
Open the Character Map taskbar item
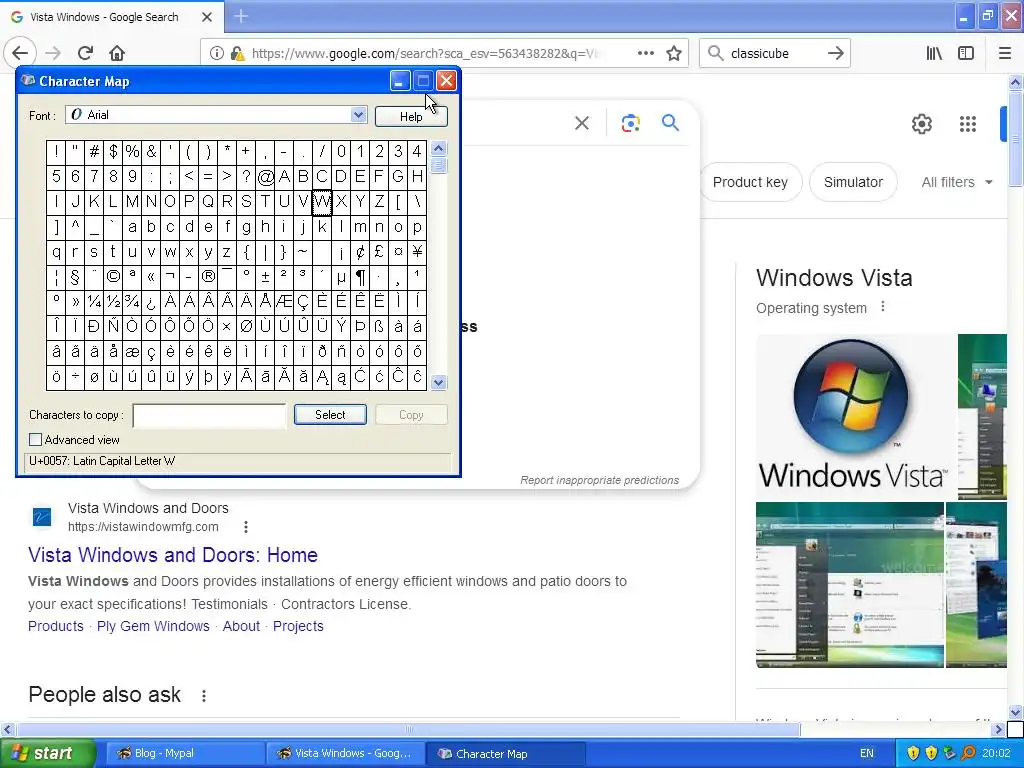pos(506,753)
